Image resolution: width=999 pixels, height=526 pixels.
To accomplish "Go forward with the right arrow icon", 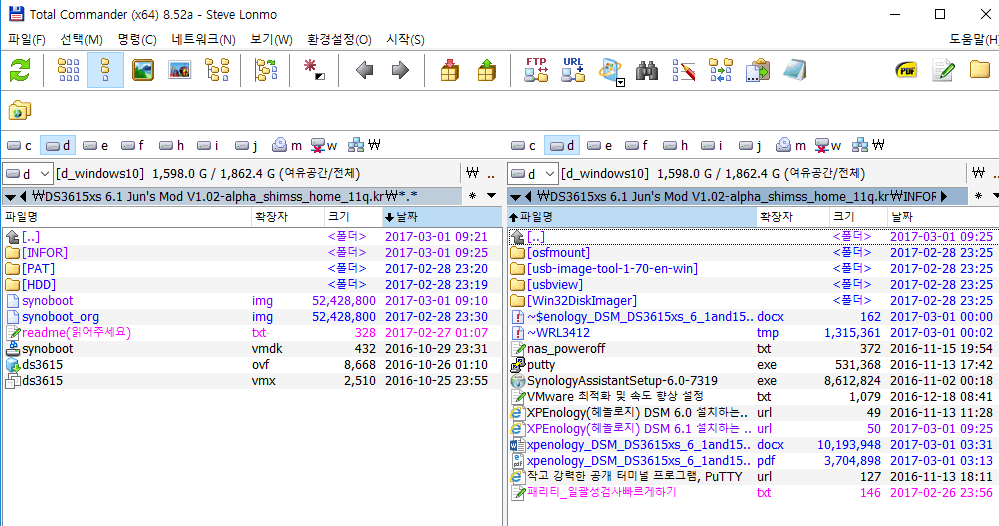I will click(400, 70).
